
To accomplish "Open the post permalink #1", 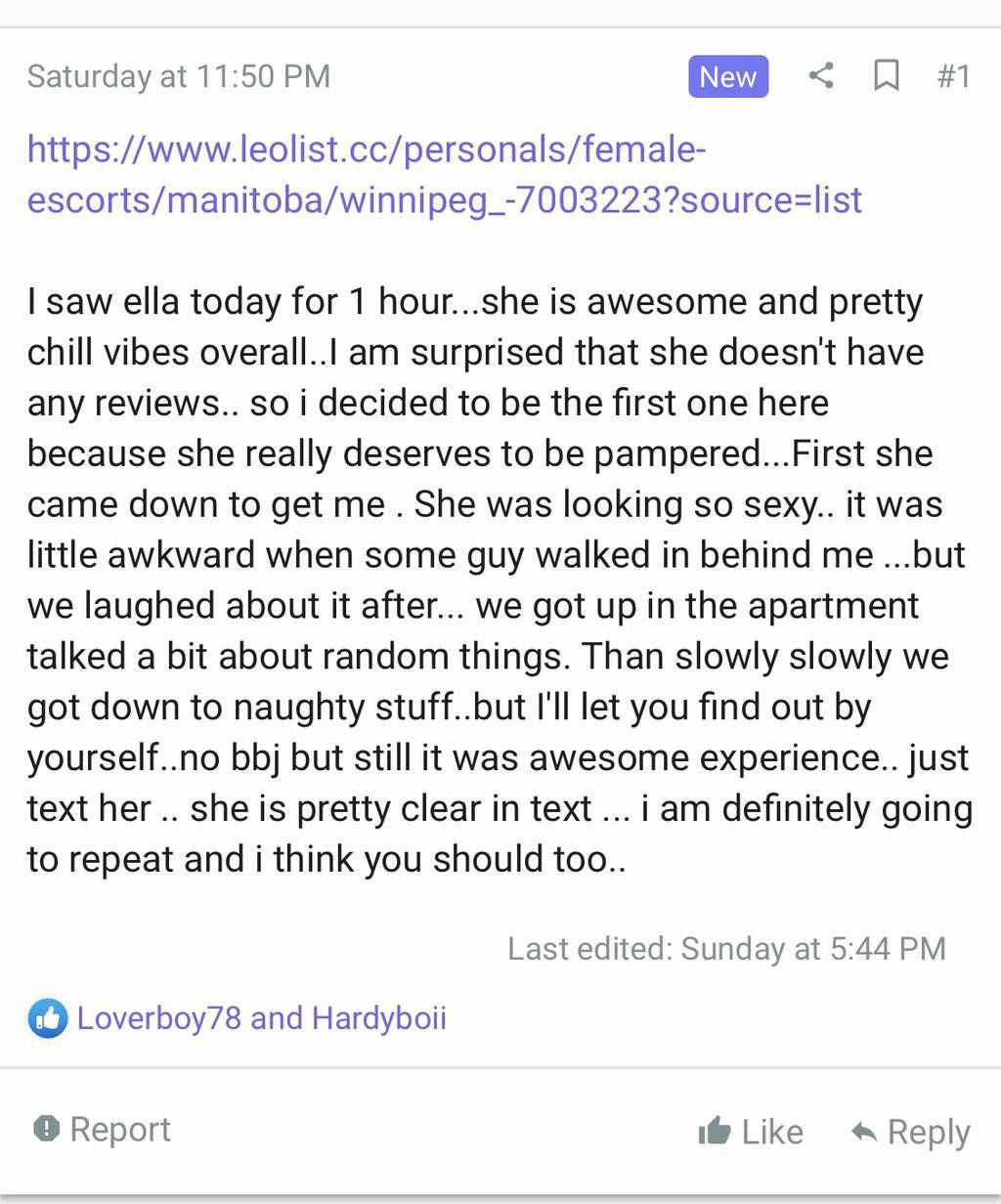I will tap(953, 76).
